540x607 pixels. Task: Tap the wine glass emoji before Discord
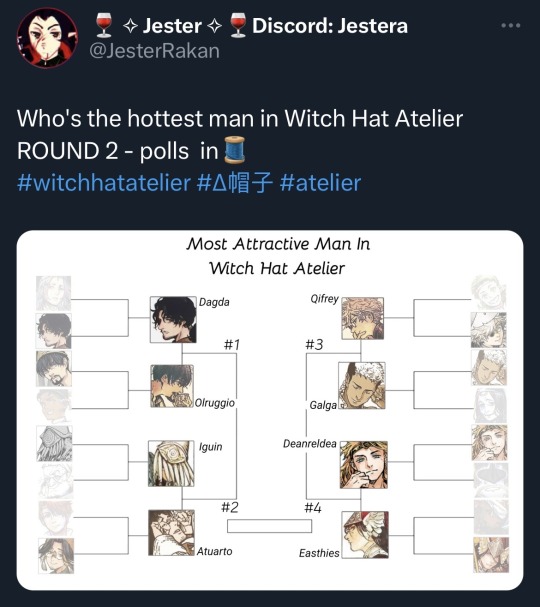(238, 25)
